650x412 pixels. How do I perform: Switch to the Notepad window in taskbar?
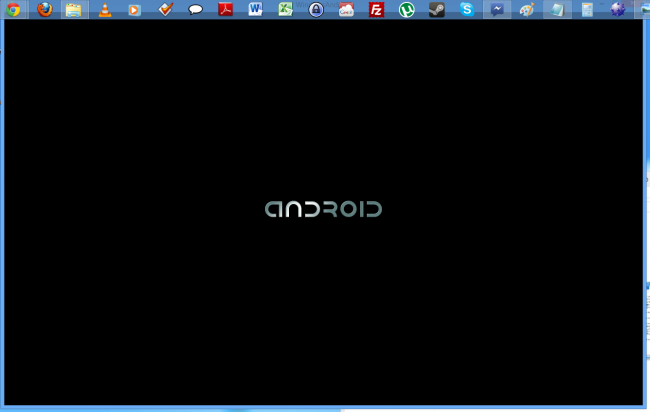(557, 10)
